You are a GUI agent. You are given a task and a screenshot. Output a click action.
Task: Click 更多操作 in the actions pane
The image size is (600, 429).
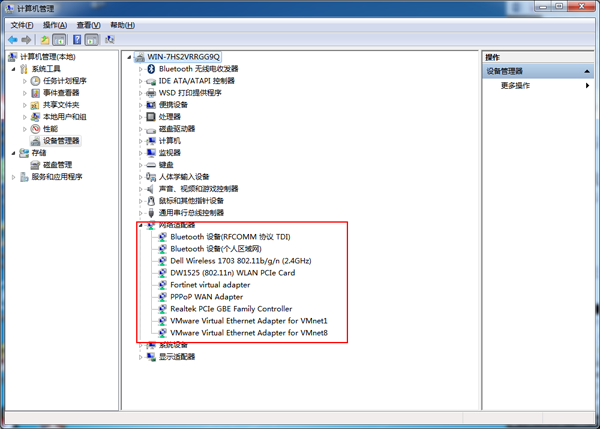(516, 86)
